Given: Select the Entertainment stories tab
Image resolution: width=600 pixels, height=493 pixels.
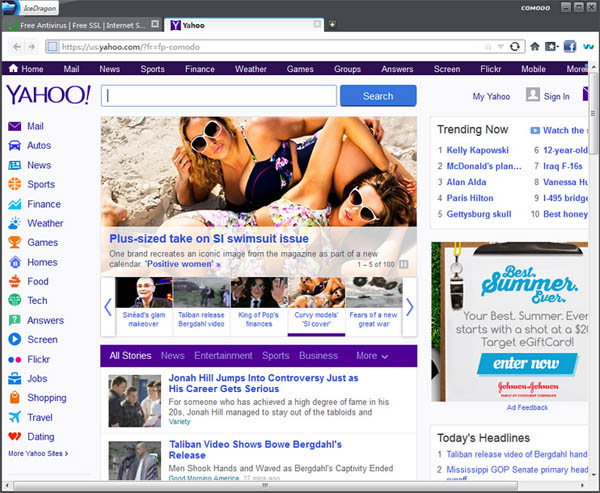Looking at the screenshot, I should pyautogui.click(x=223, y=356).
